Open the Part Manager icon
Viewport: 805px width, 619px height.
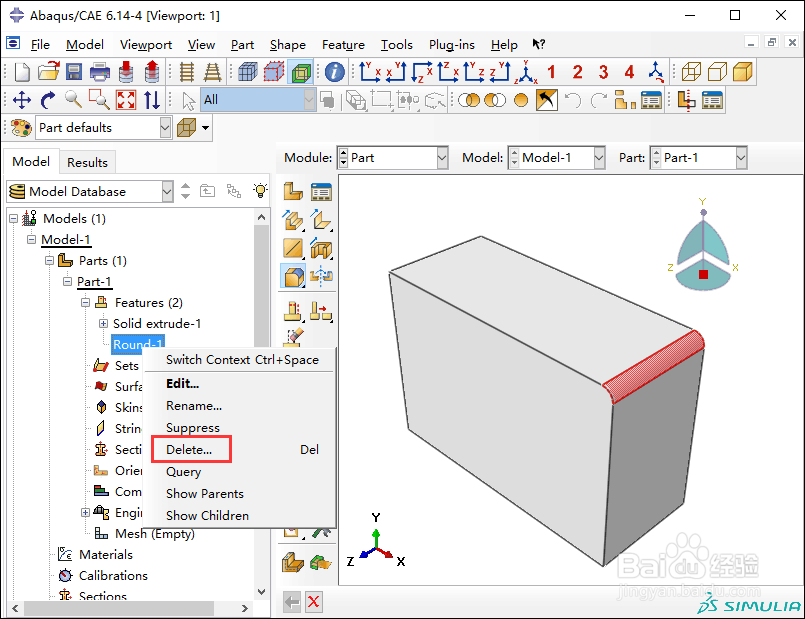(x=321, y=191)
